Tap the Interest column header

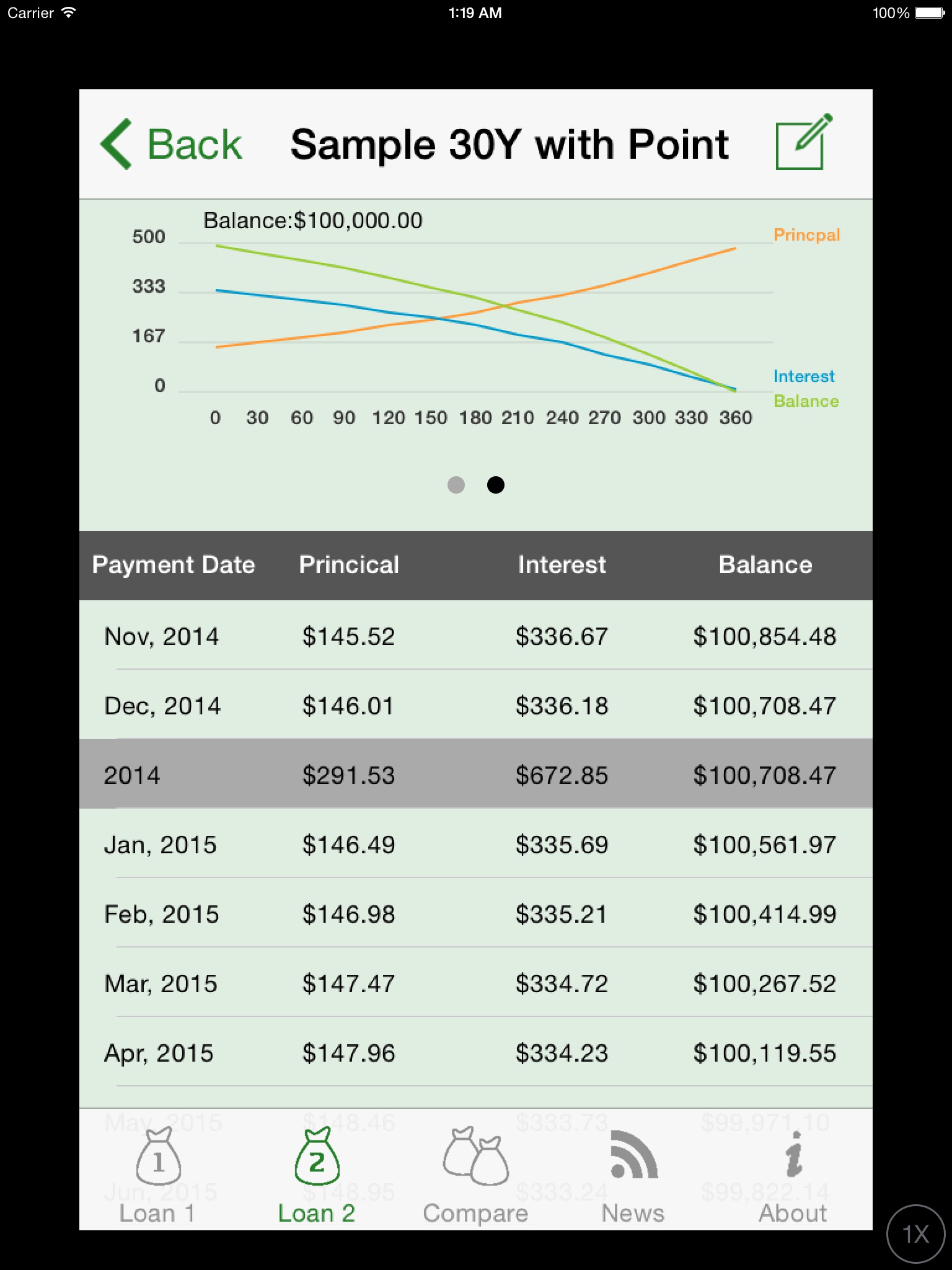coord(562,565)
